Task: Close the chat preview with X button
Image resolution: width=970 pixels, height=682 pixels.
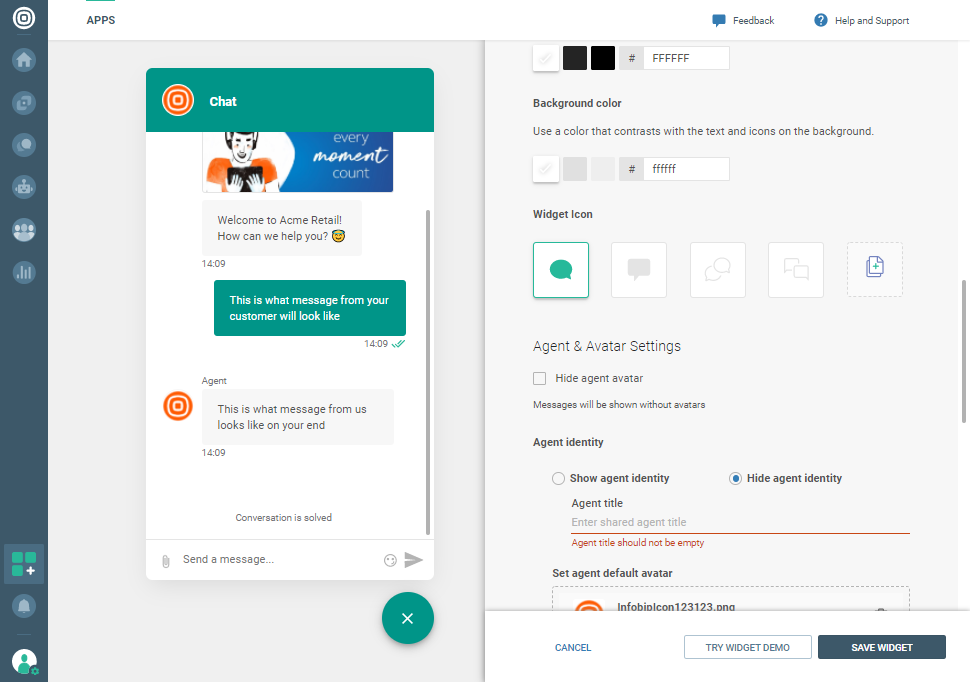Action: click(x=407, y=618)
